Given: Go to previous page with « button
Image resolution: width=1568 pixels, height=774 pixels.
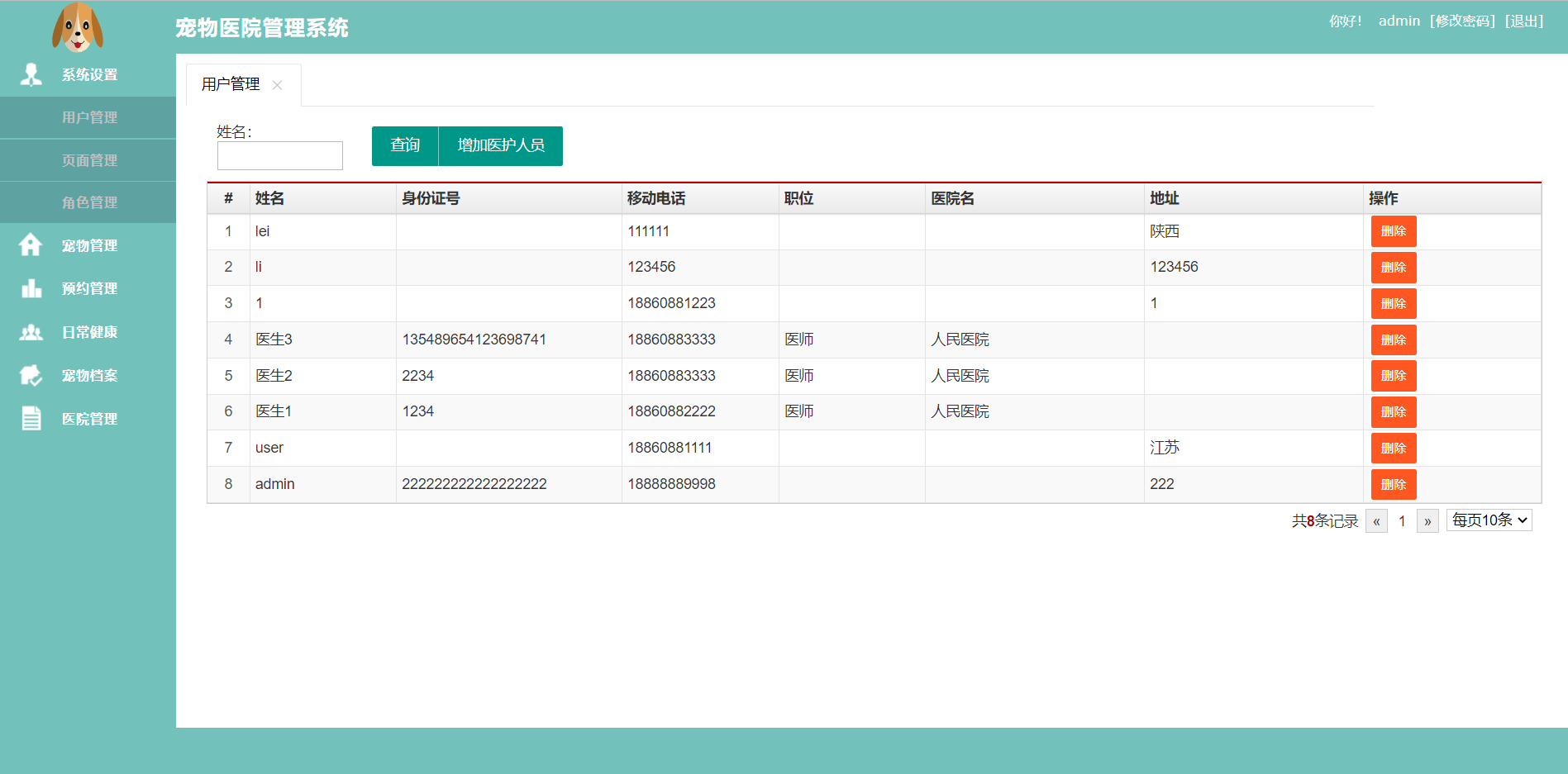Looking at the screenshot, I should pos(1376,521).
